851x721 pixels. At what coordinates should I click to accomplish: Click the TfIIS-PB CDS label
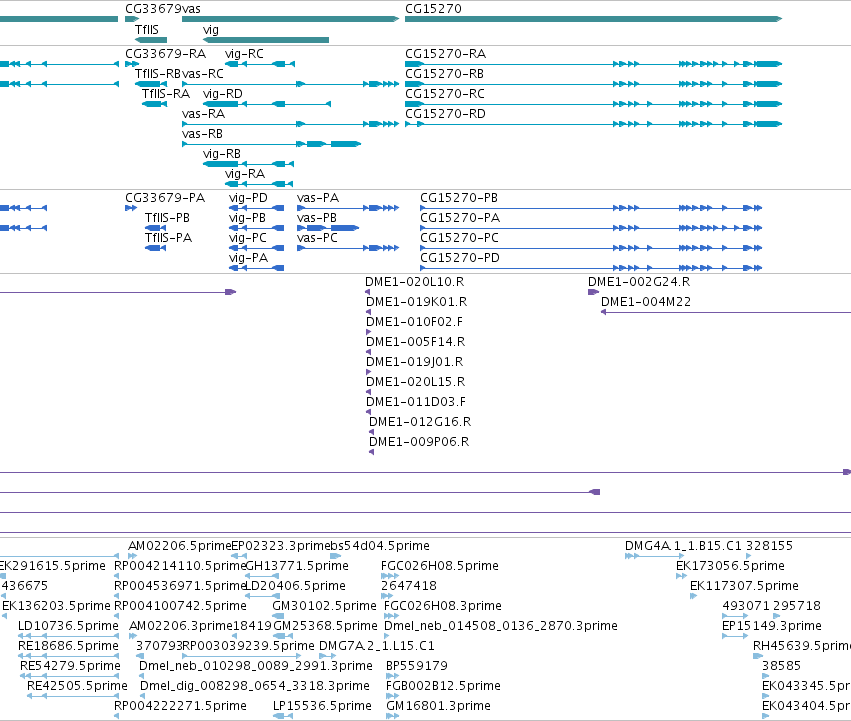point(167,218)
